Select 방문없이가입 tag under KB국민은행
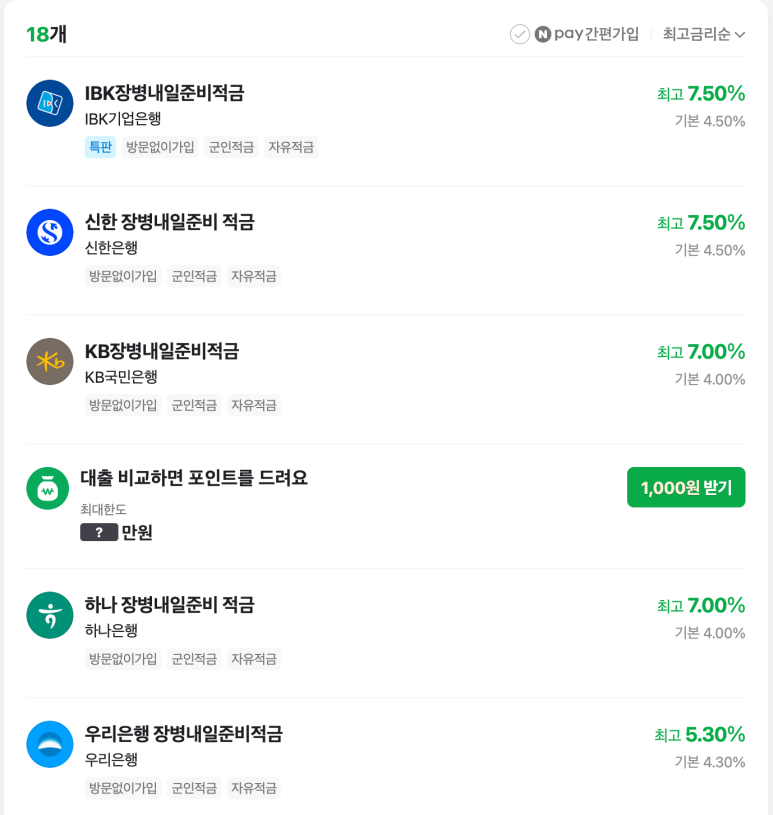The width and height of the screenshot is (773, 815). click(x=123, y=405)
